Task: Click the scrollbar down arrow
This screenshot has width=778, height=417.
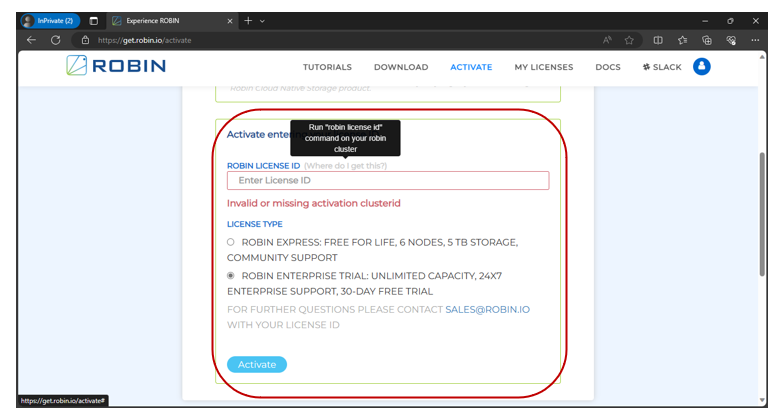Action: point(762,400)
